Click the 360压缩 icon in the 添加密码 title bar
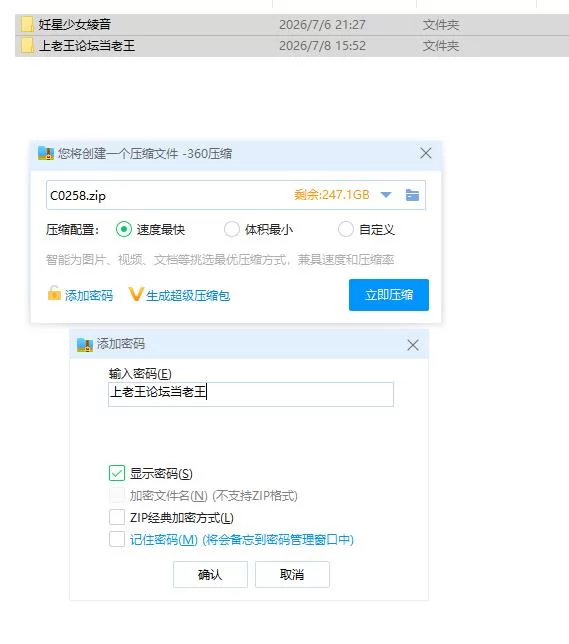 coord(85,345)
